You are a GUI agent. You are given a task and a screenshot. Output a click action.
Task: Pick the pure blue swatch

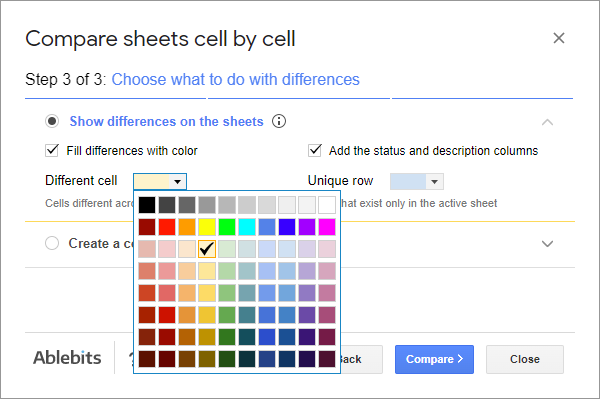coord(287,227)
